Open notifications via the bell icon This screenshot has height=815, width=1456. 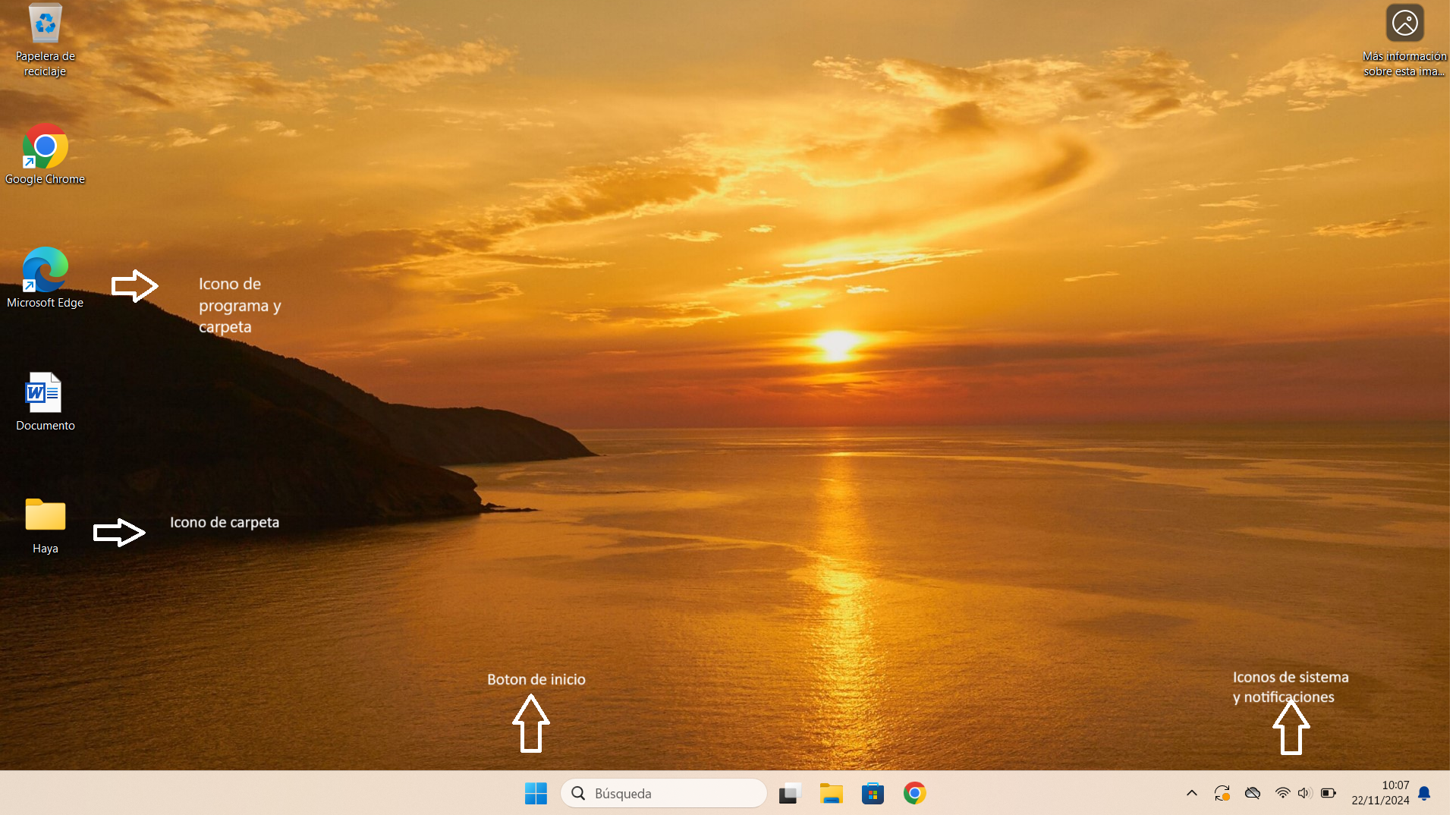pyautogui.click(x=1424, y=793)
